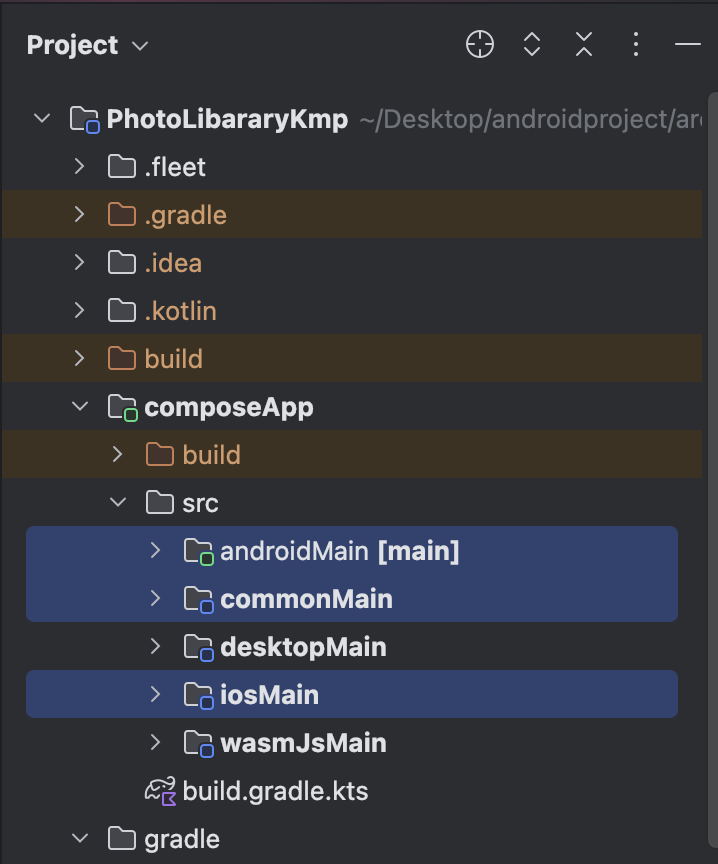Viewport: 718px width, 864px height.
Task: Collapse the composeApp module
Action: [80, 407]
